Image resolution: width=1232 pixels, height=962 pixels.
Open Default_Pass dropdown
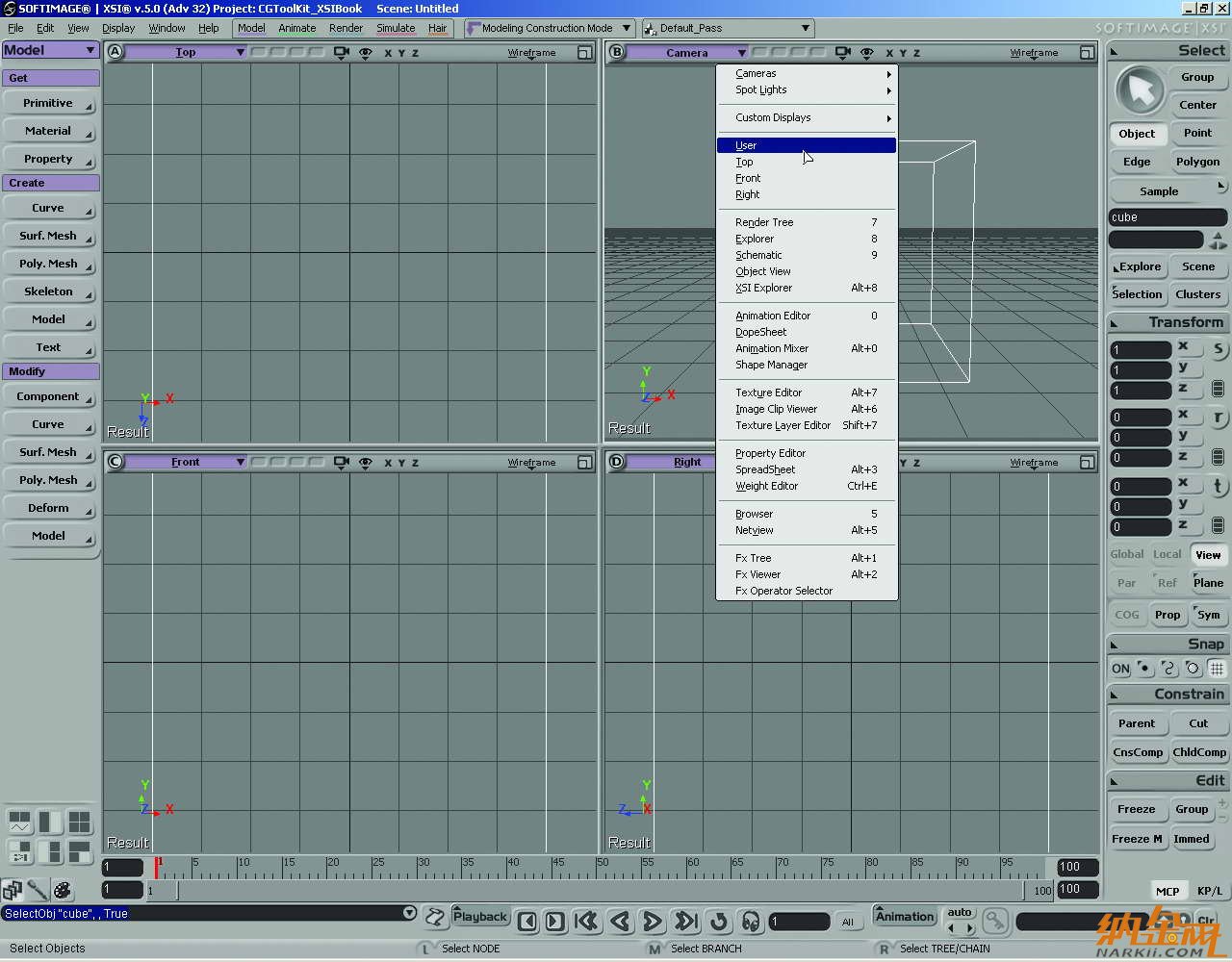coord(728,28)
